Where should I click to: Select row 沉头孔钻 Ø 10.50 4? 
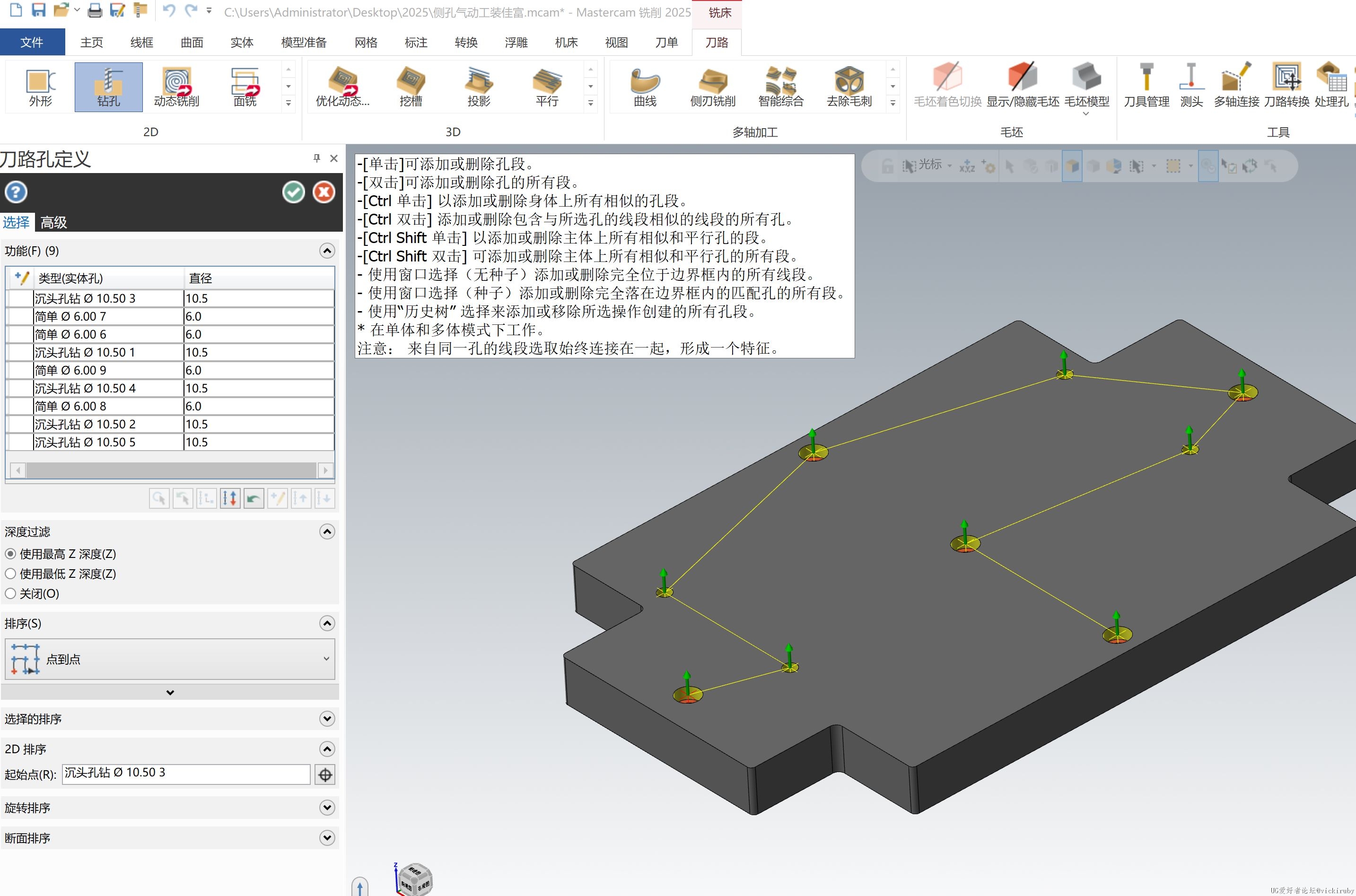(x=170, y=389)
